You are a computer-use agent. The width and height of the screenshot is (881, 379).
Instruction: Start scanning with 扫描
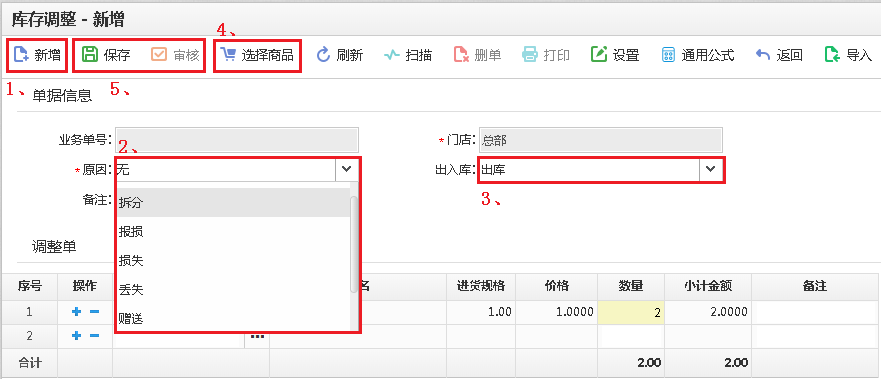pyautogui.click(x=407, y=55)
